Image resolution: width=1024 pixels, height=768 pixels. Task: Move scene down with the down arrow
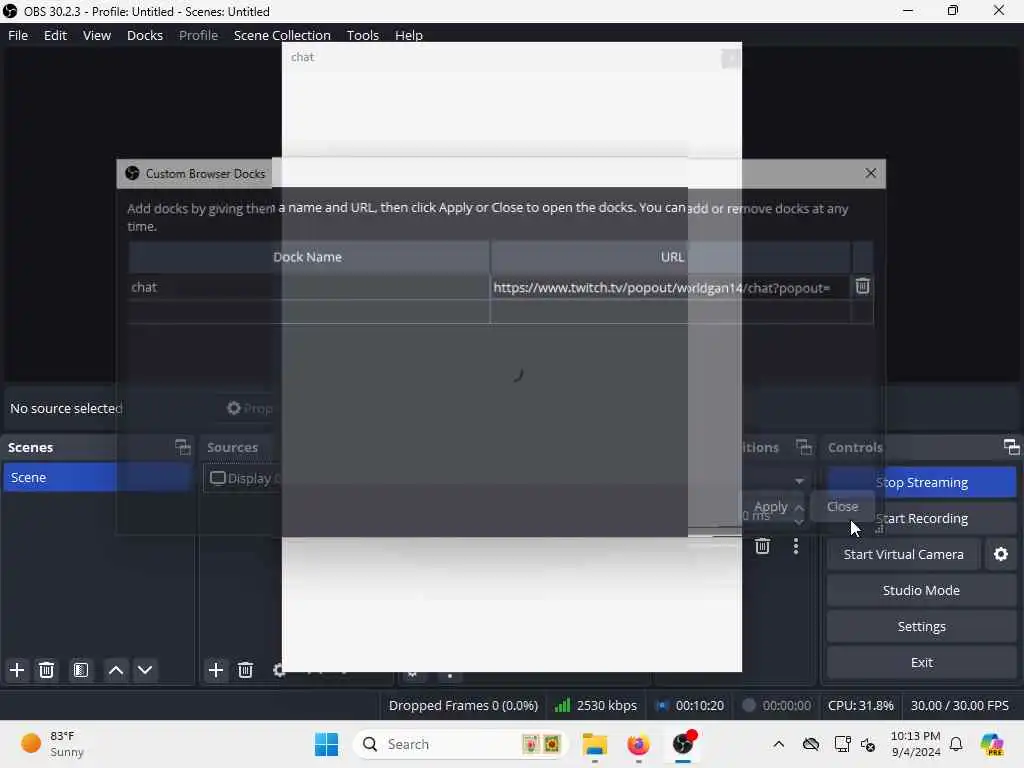(x=145, y=670)
